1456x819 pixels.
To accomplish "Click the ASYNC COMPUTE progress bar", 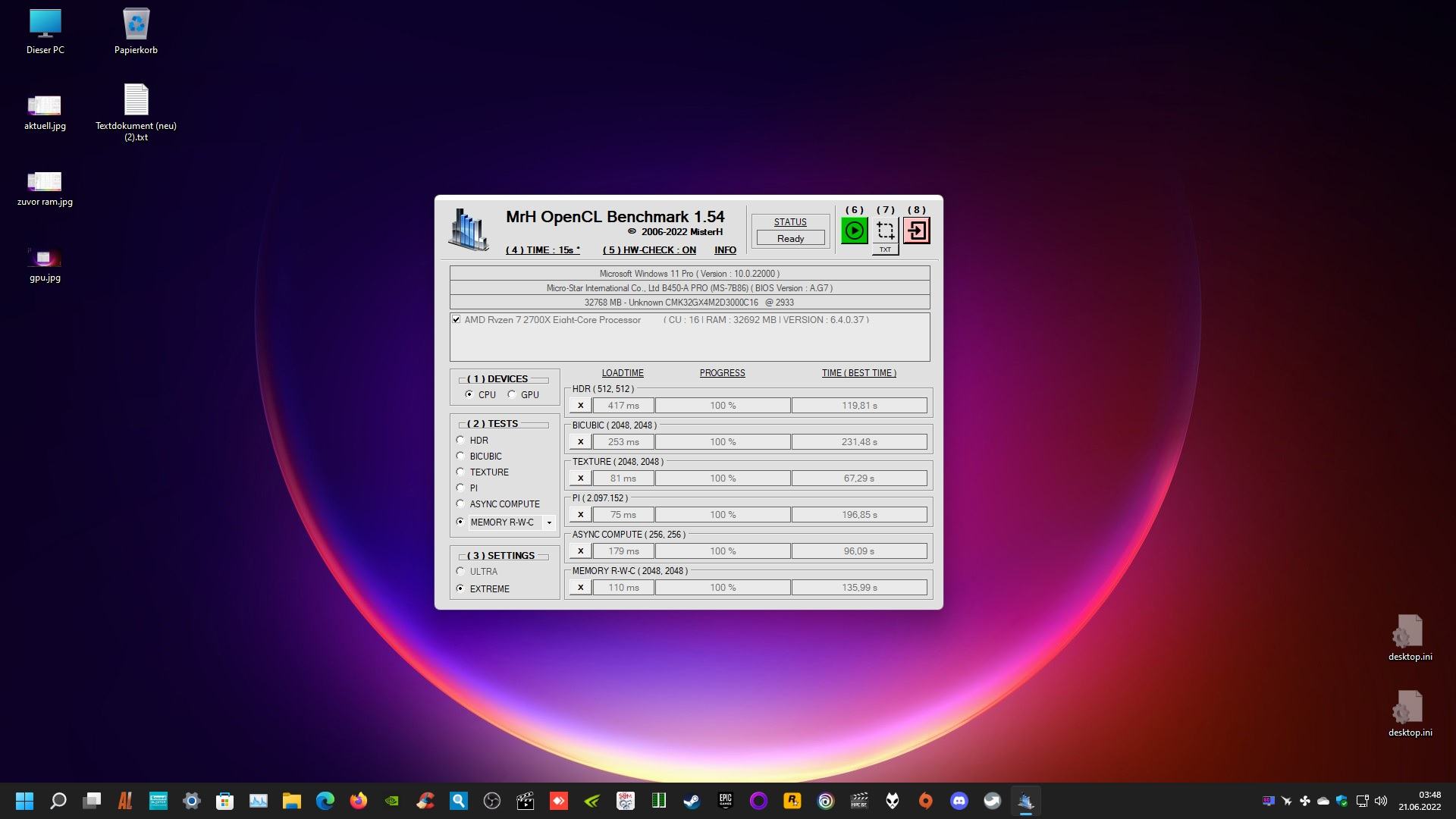I will click(x=722, y=551).
